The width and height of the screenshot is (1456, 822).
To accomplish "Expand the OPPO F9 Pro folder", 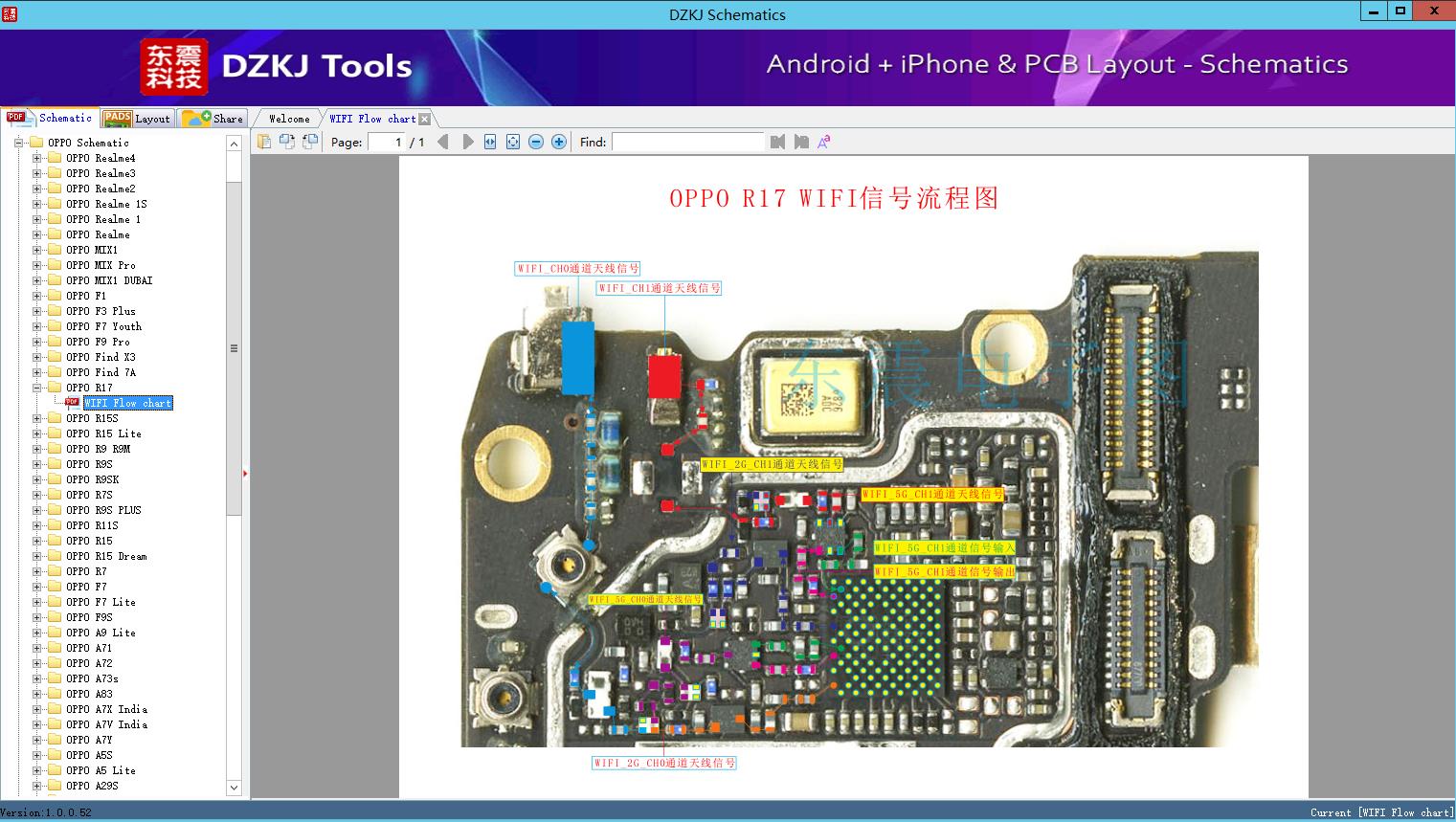I will (37, 342).
